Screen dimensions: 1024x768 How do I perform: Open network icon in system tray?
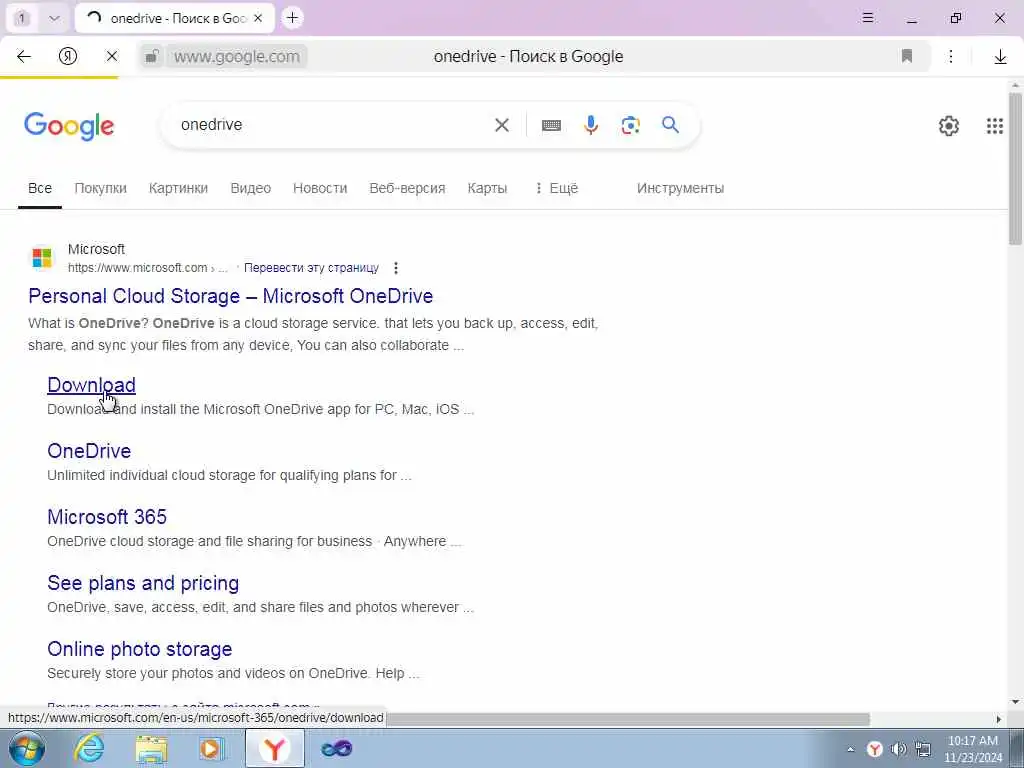coord(923,749)
